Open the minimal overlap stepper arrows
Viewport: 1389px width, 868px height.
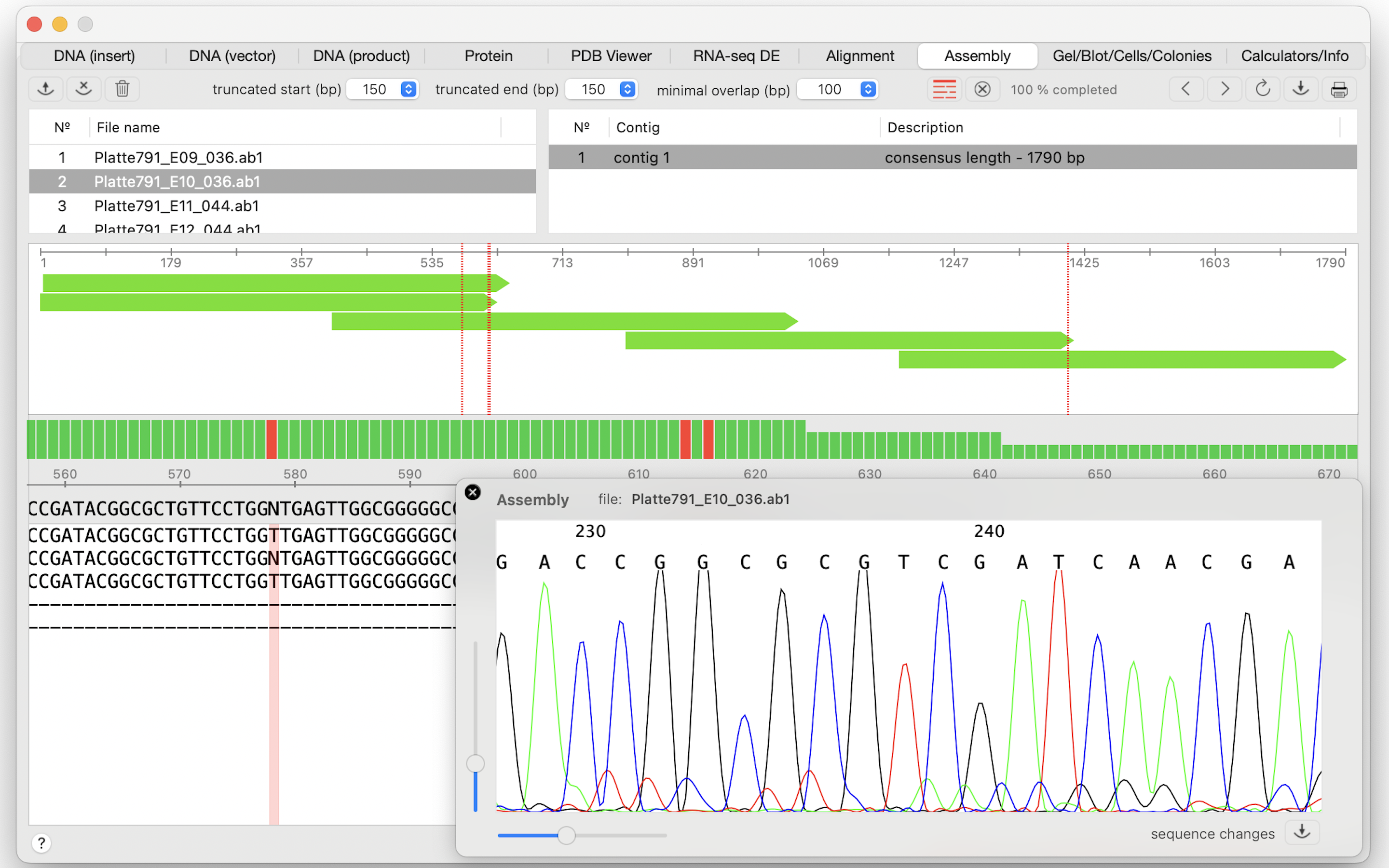click(868, 89)
